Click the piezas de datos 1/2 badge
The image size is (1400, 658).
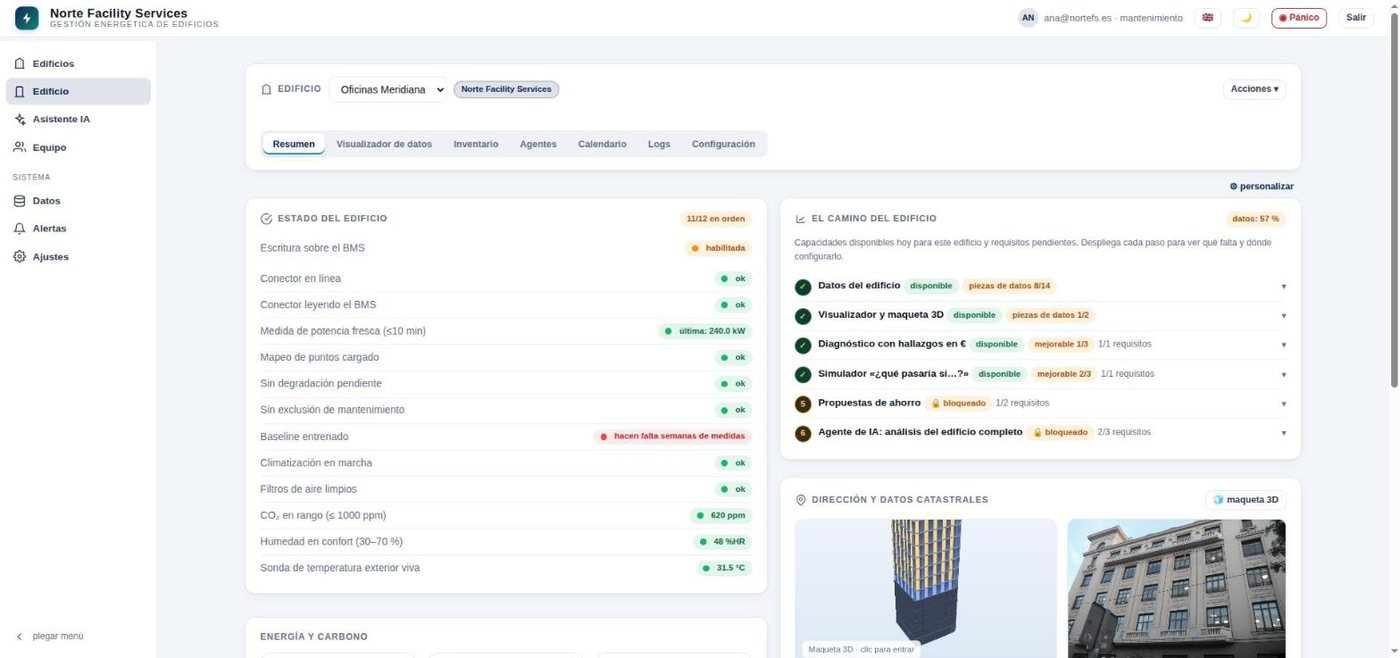click(x=1053, y=315)
